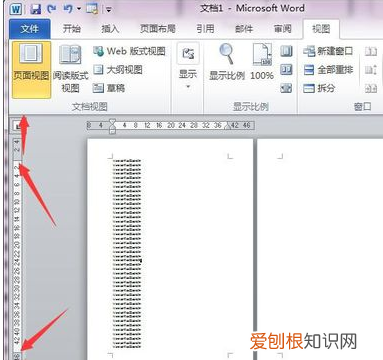Screen dimensions: 383x360
Task: Select the 视图 ribbon tab
Action: 321,29
